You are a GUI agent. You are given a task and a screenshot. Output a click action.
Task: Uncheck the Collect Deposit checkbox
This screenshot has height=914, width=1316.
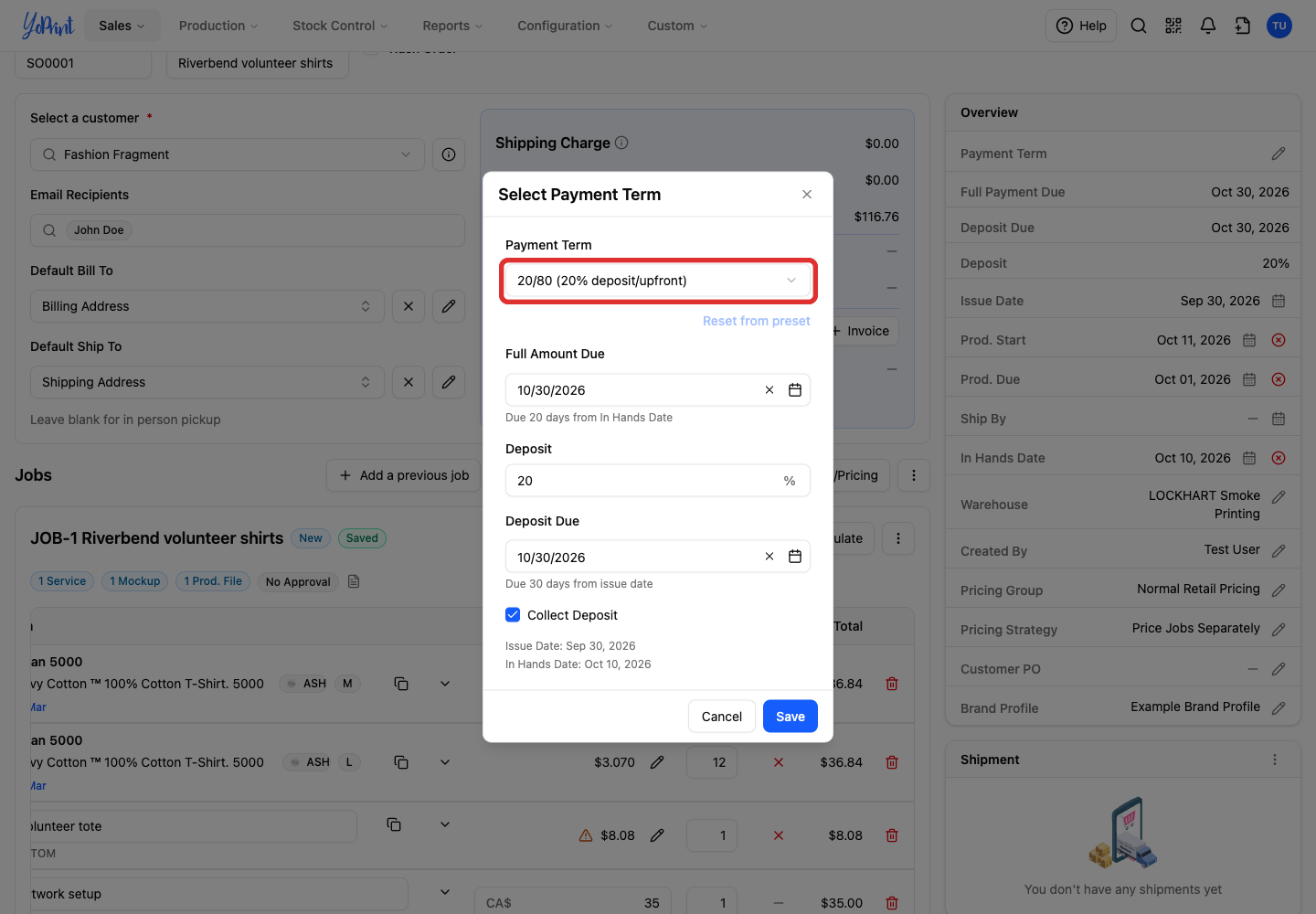tap(513, 615)
